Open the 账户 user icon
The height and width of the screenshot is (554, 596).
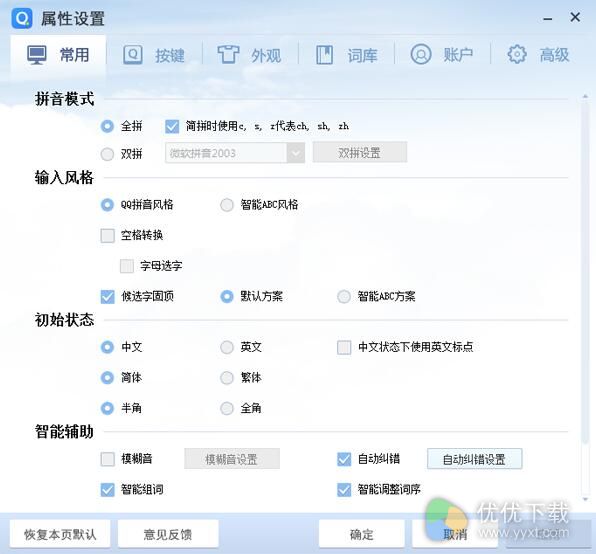tap(421, 54)
